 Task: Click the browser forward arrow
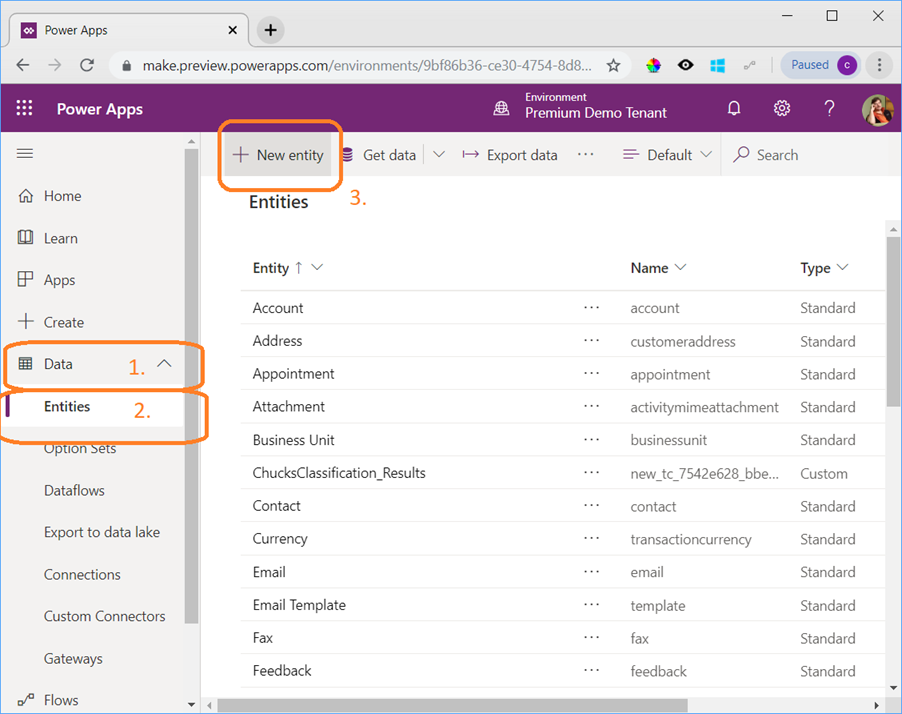click(x=55, y=65)
